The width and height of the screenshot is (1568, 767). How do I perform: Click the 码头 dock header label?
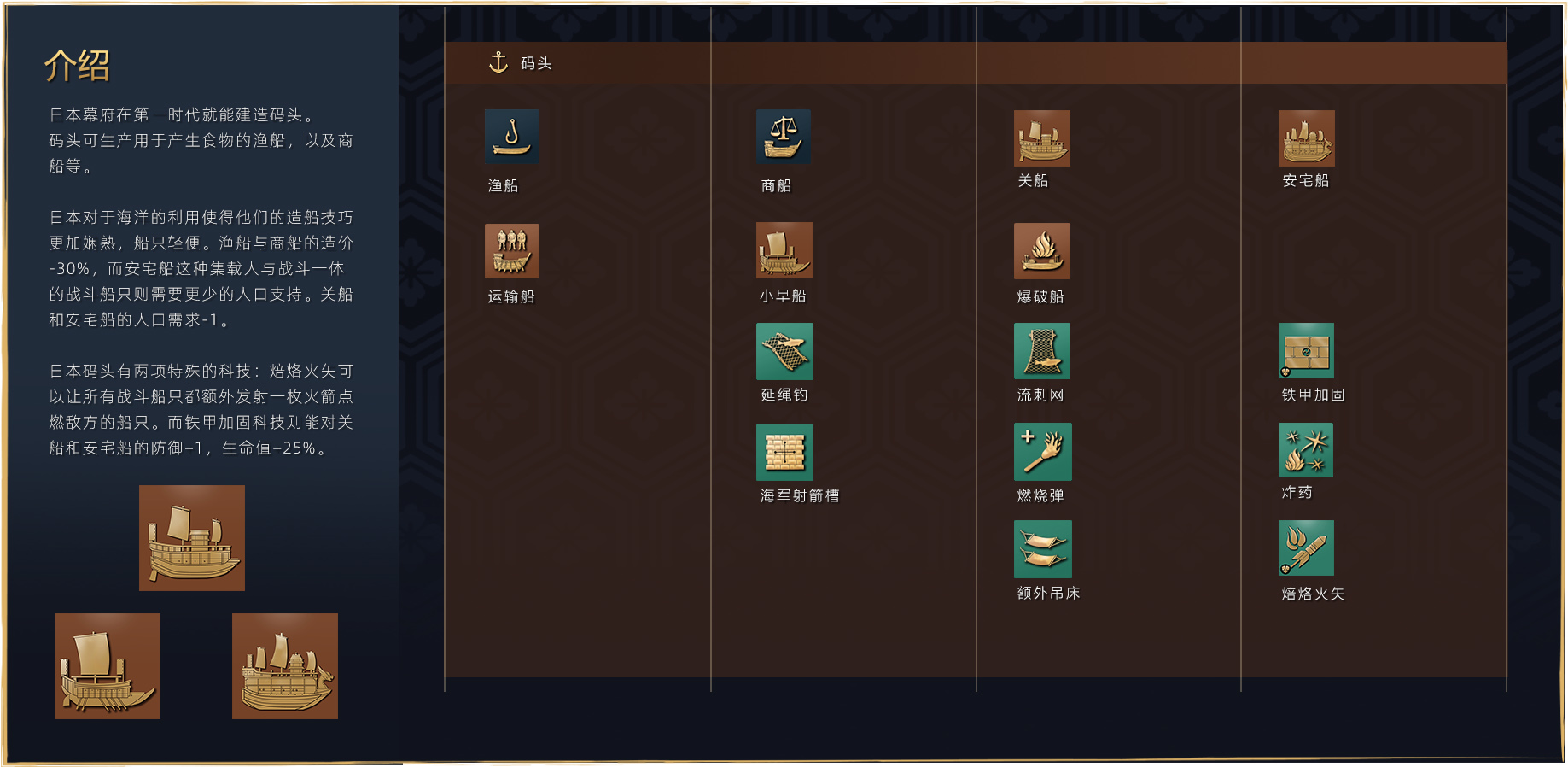[x=536, y=63]
